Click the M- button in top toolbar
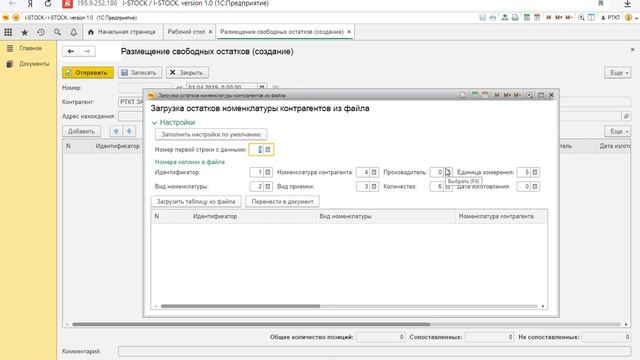The image size is (640, 360). pyautogui.click(x=569, y=18)
